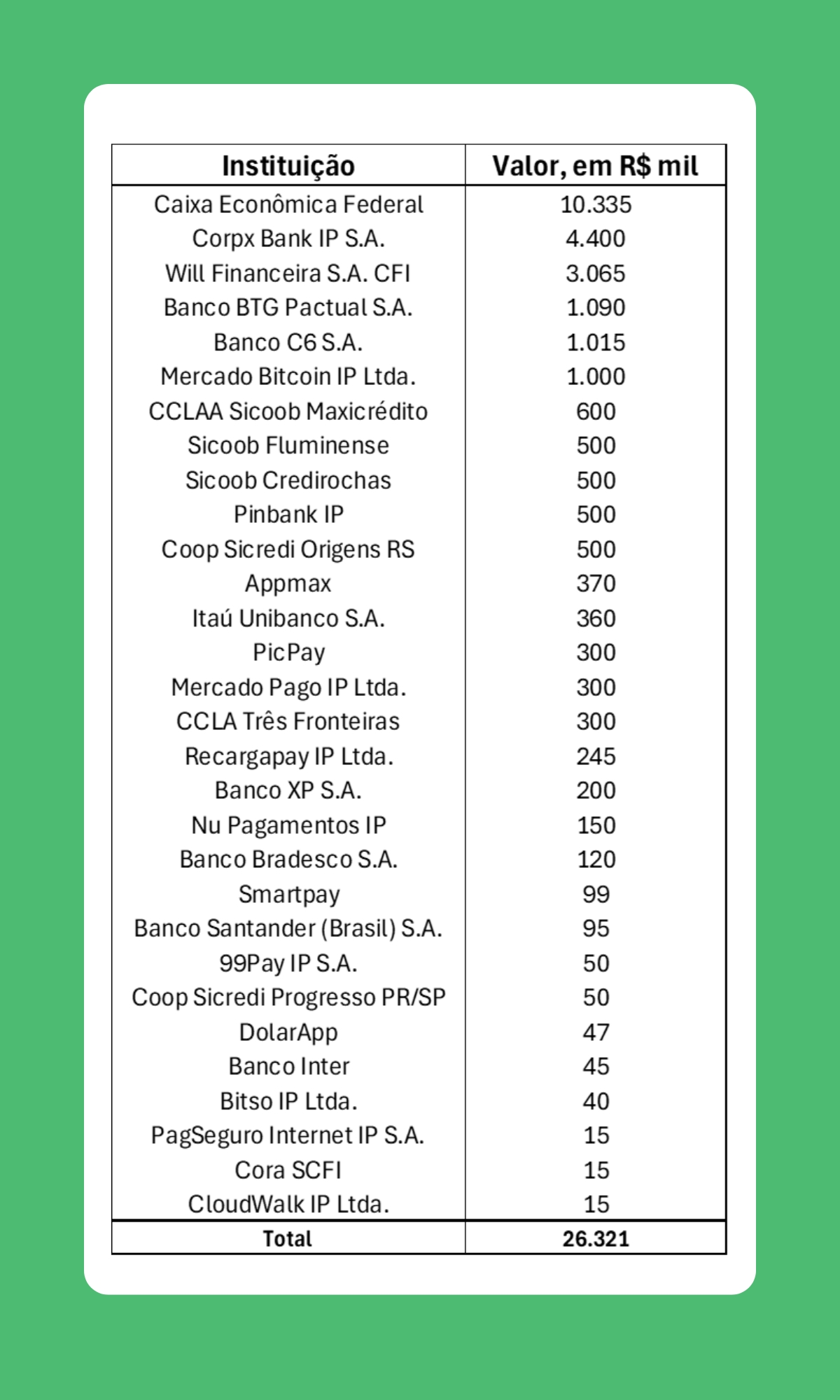The width and height of the screenshot is (840, 1400).
Task: Click the Valor, em R$ mil header
Action: [x=595, y=166]
